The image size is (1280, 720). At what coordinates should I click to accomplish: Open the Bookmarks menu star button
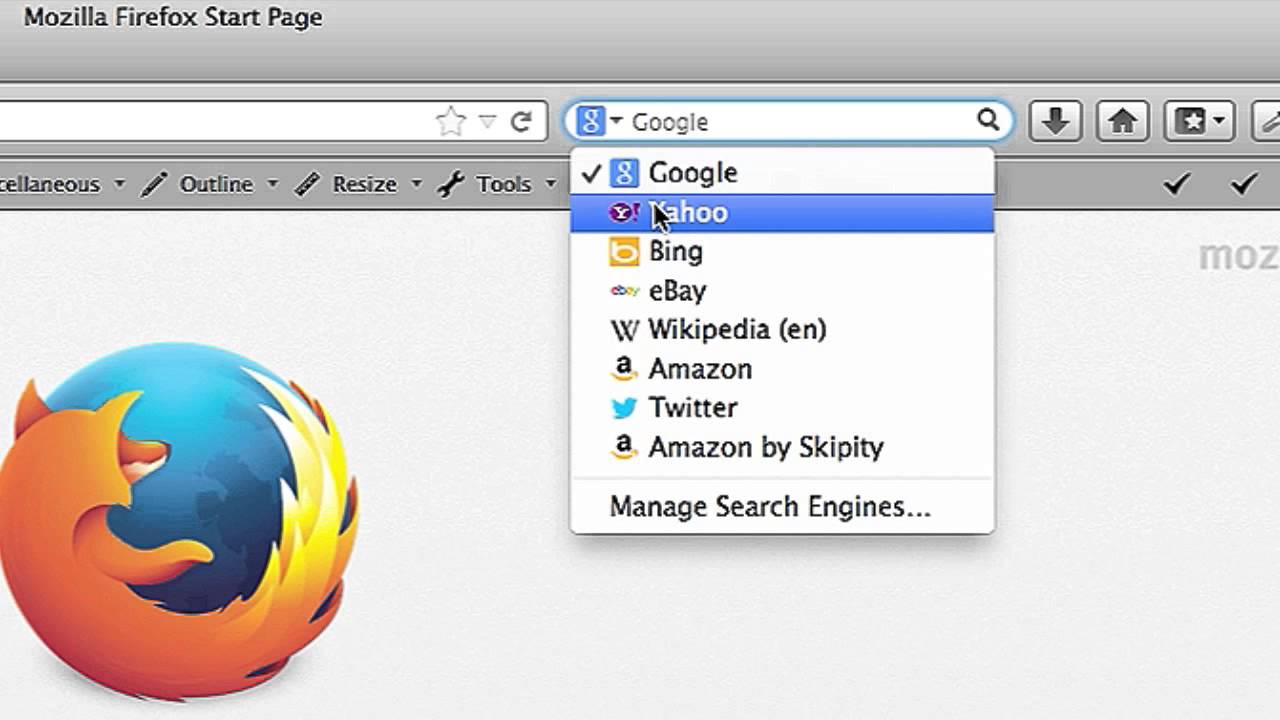pos(1198,122)
